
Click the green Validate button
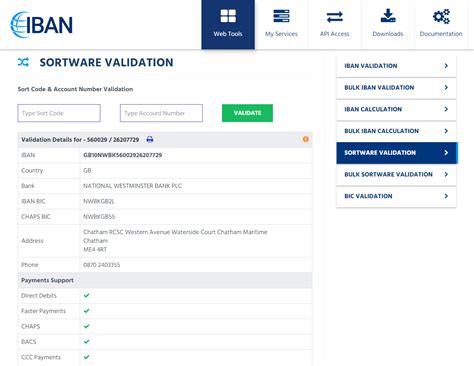pos(247,113)
